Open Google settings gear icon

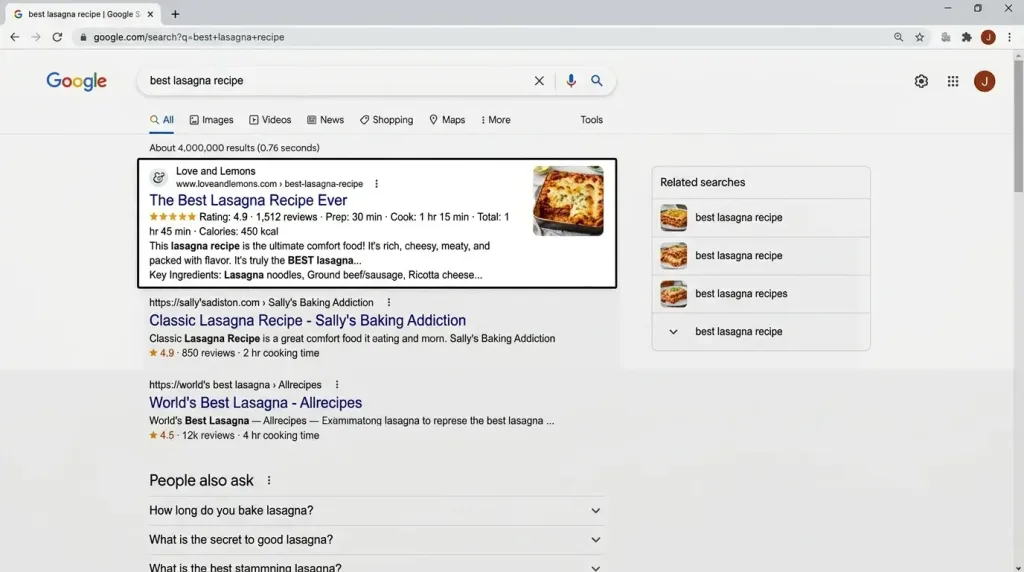point(921,81)
